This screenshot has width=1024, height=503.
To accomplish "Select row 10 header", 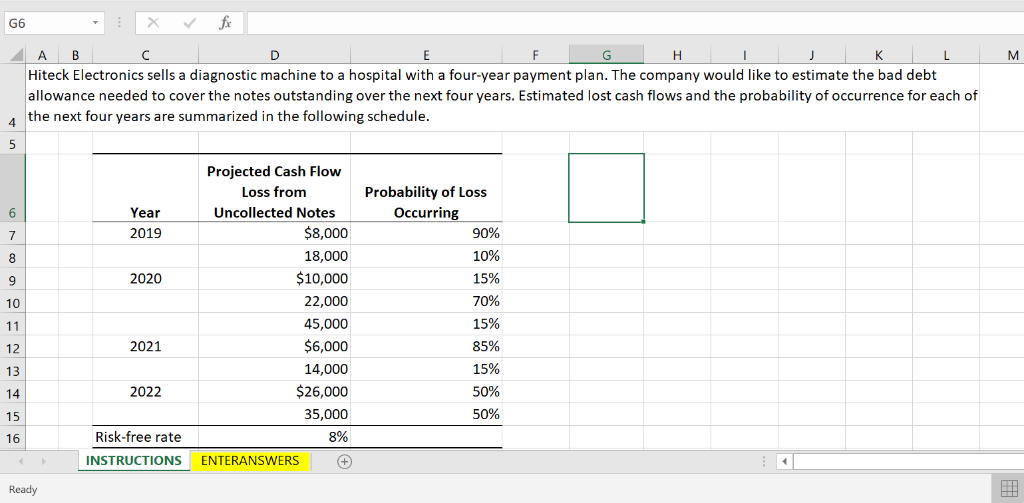I will pyautogui.click(x=14, y=302).
